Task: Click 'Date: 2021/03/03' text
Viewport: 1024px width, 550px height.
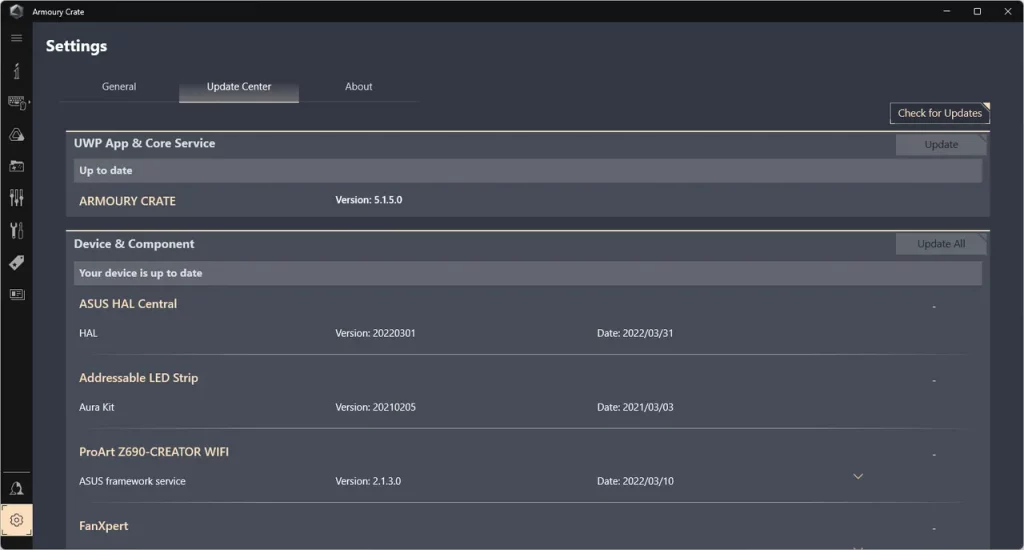Action: 635,407
